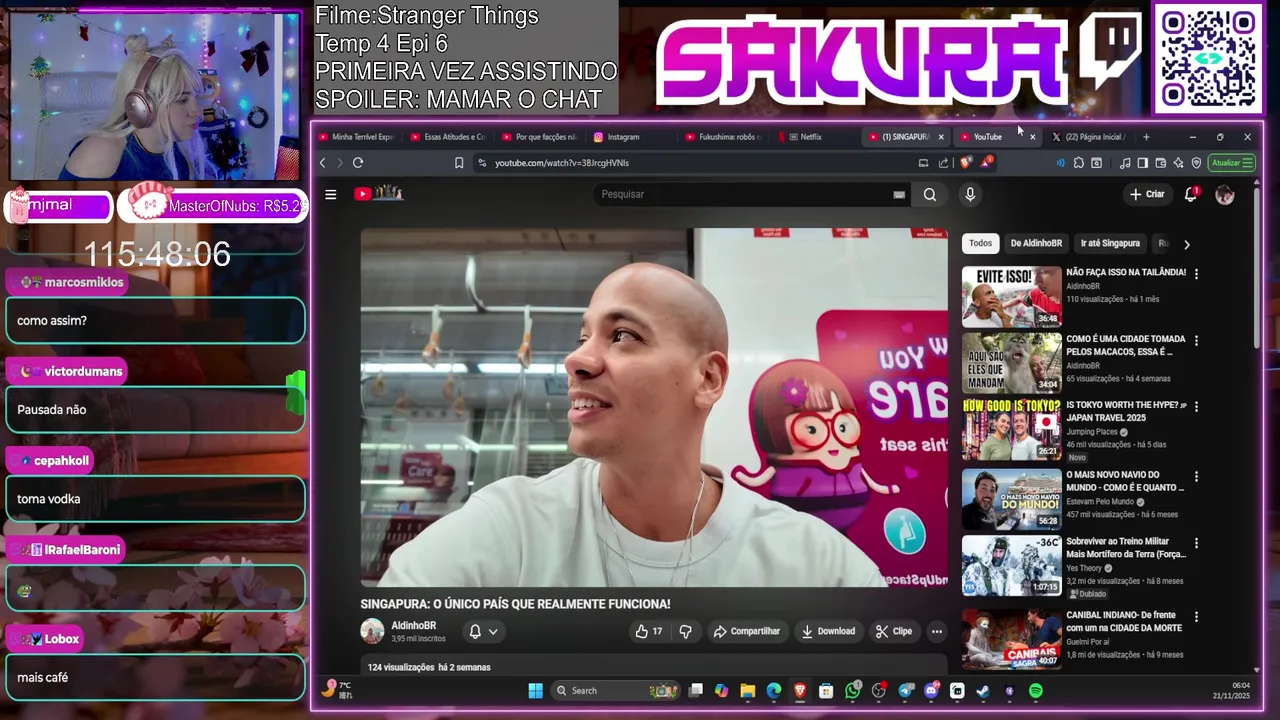Open Brave VPN shield icon
1280x720 pixels.
point(1196,163)
